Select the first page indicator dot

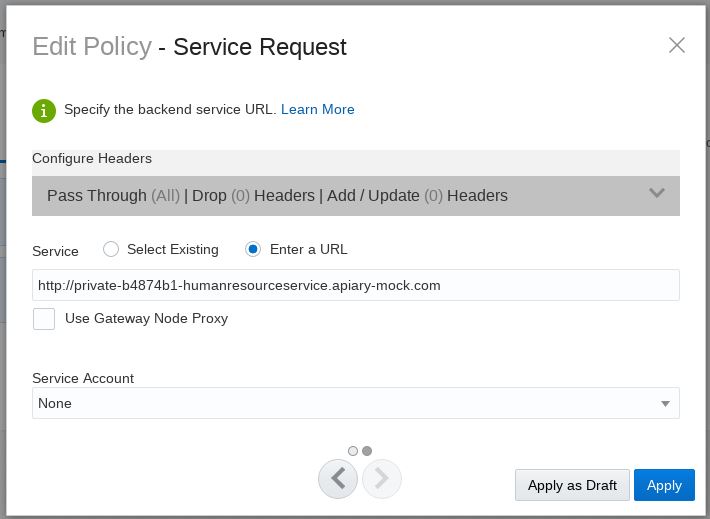pos(353,451)
